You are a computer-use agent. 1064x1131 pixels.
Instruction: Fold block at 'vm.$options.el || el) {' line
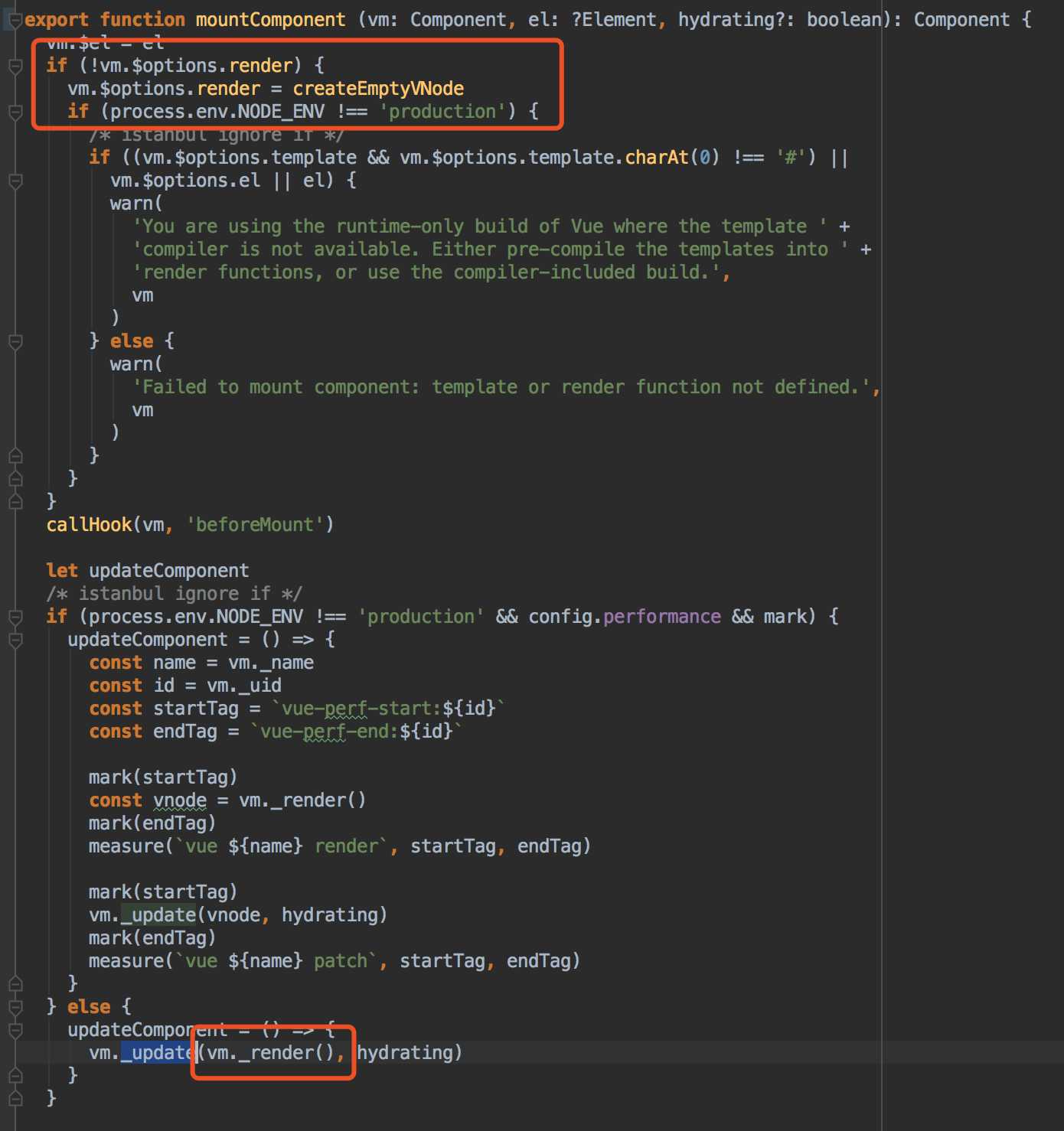pos(15,181)
